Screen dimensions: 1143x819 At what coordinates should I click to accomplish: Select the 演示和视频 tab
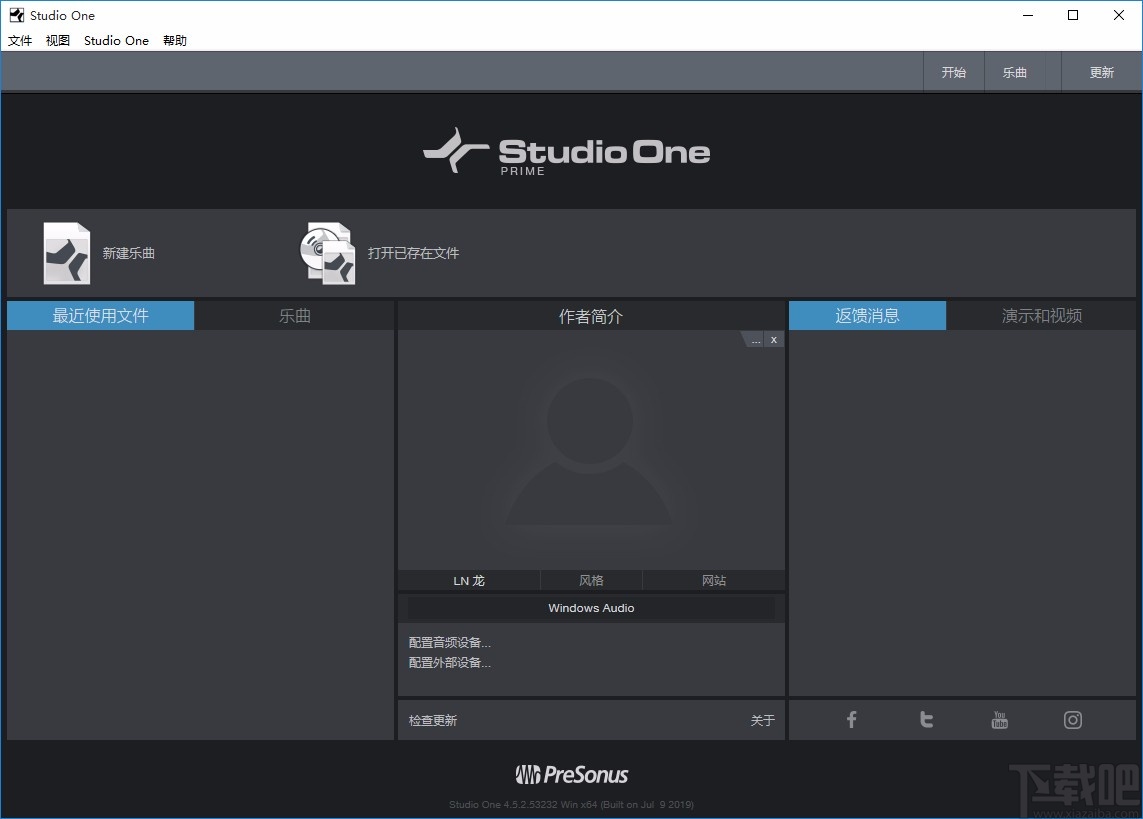(1041, 316)
